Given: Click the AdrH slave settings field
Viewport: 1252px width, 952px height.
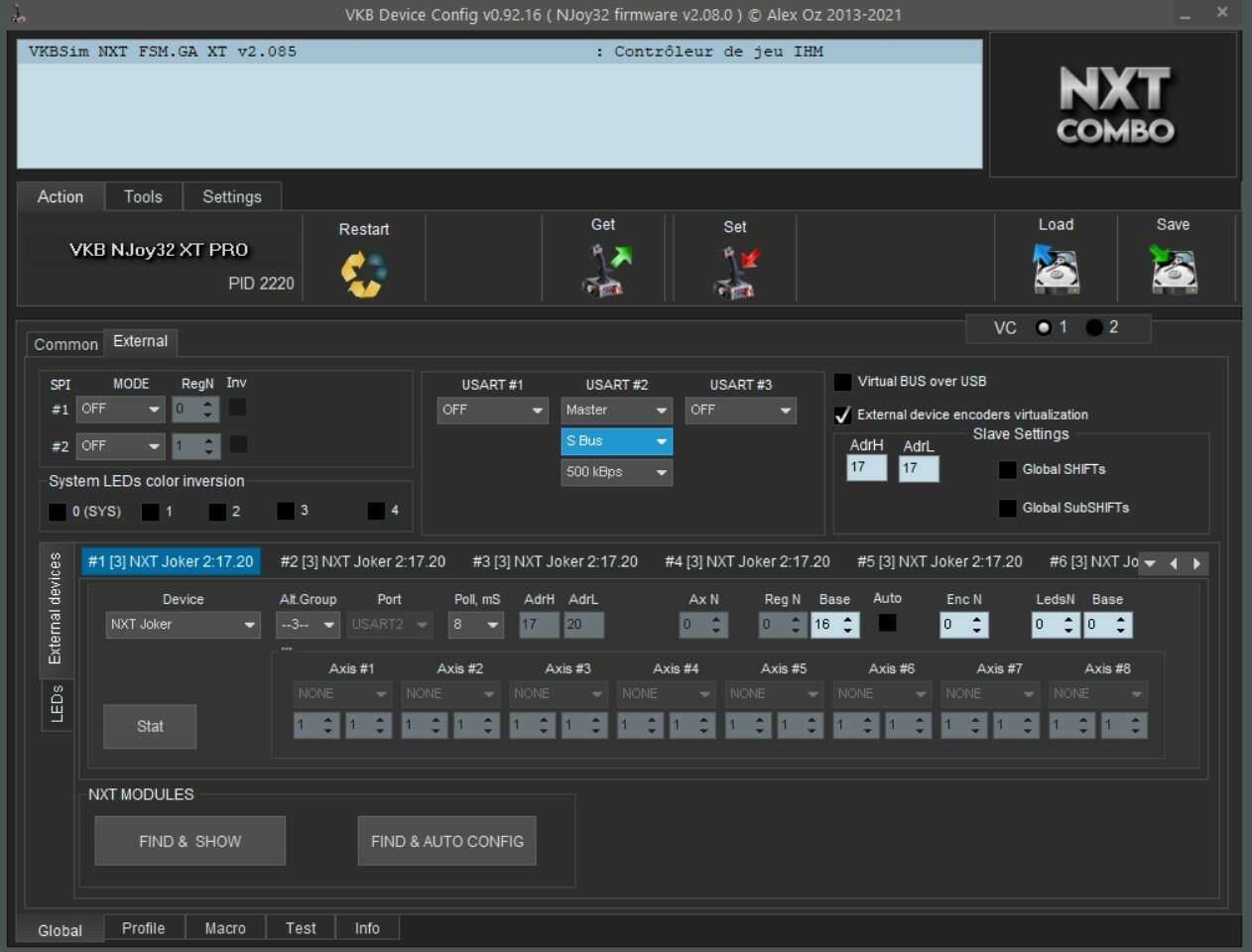Looking at the screenshot, I should (866, 468).
